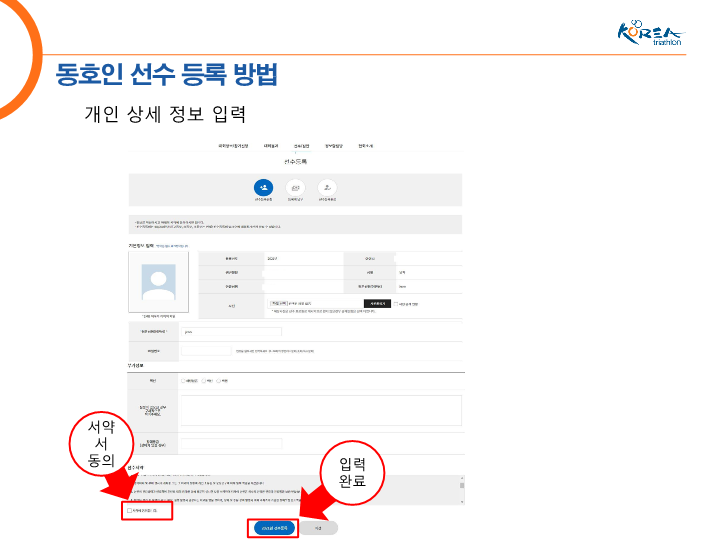Click the terms box scrollbar thumb
The width and height of the screenshot is (720, 540).
coord(462,485)
